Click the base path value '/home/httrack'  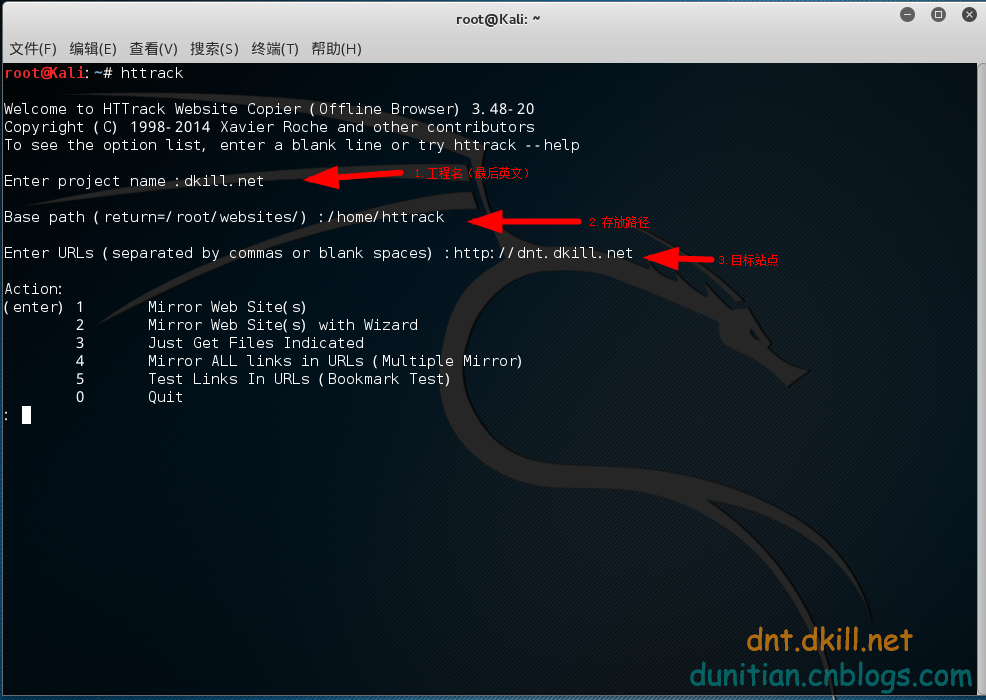(x=385, y=217)
